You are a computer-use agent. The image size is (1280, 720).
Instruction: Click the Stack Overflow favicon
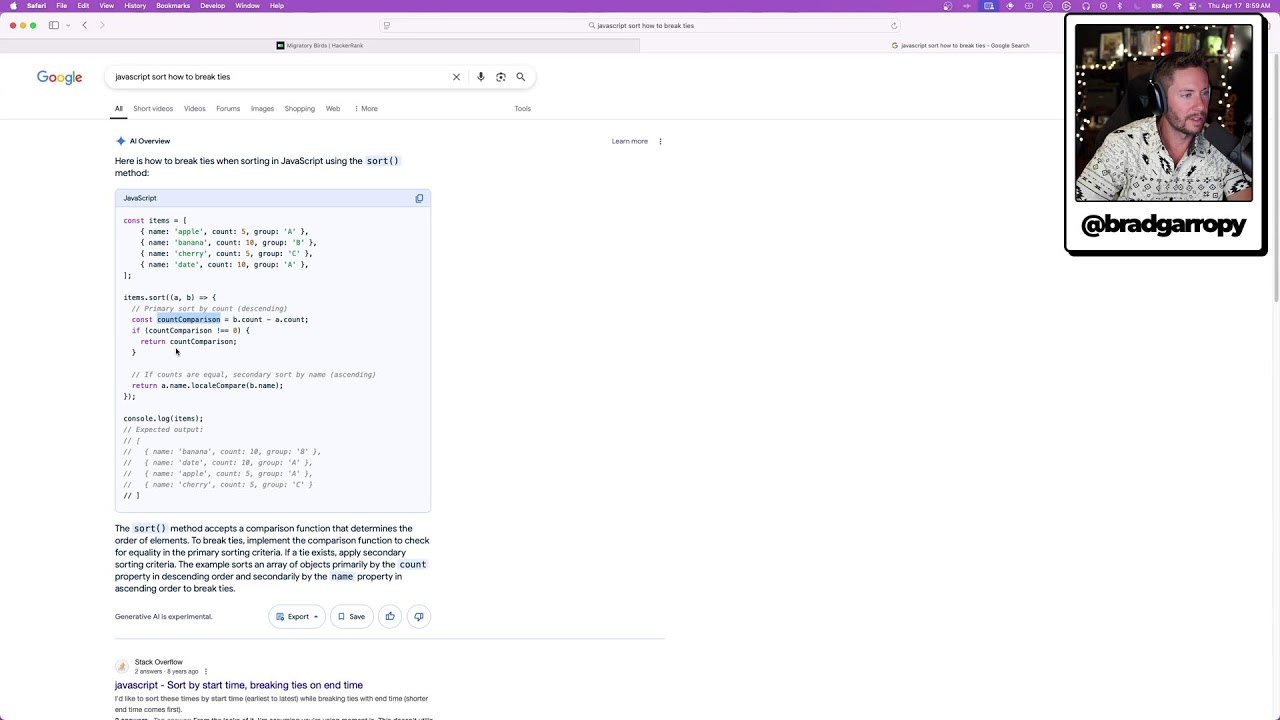pyautogui.click(x=122, y=666)
